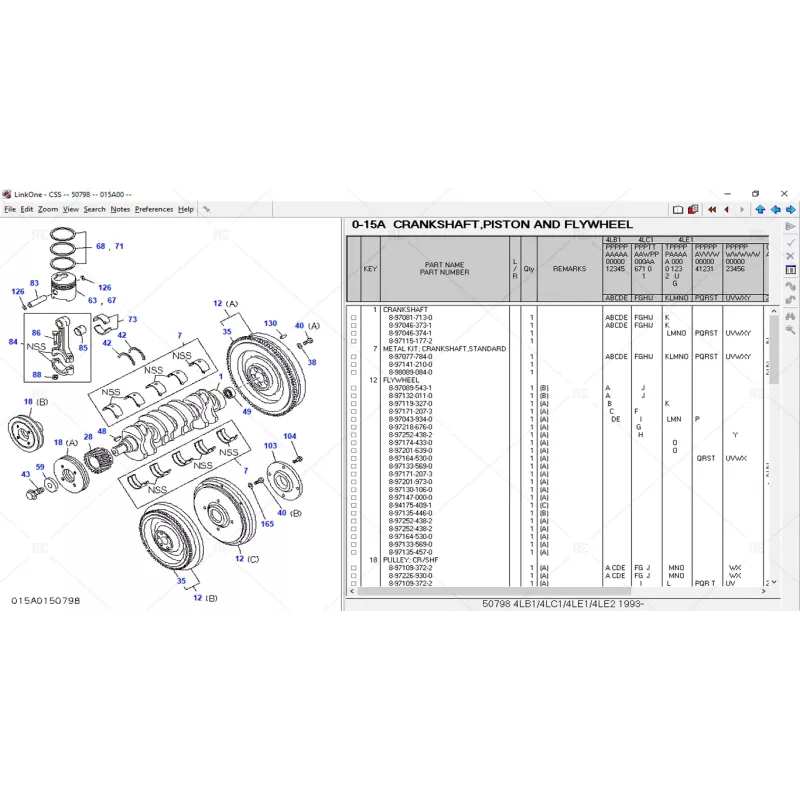
Task: Click the binoculars search icon in sidebar
Action: (790, 315)
